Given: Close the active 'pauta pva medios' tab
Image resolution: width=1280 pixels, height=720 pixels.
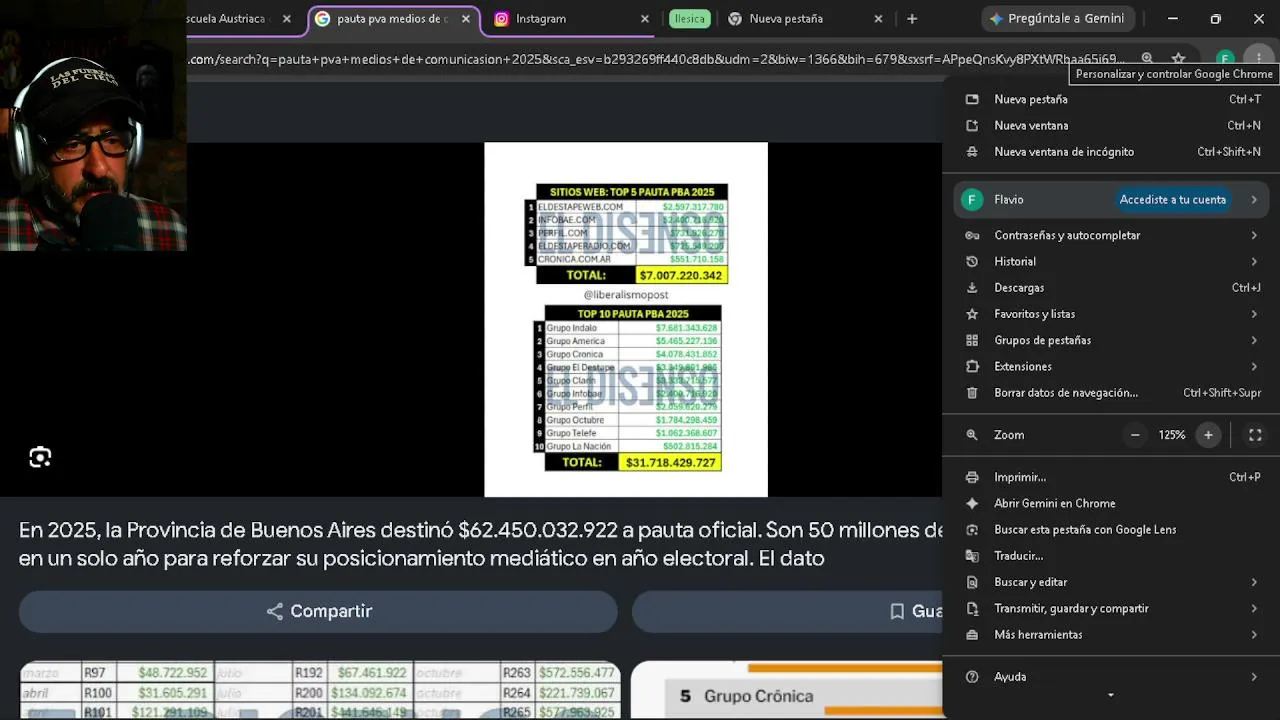Looking at the screenshot, I should [466, 19].
